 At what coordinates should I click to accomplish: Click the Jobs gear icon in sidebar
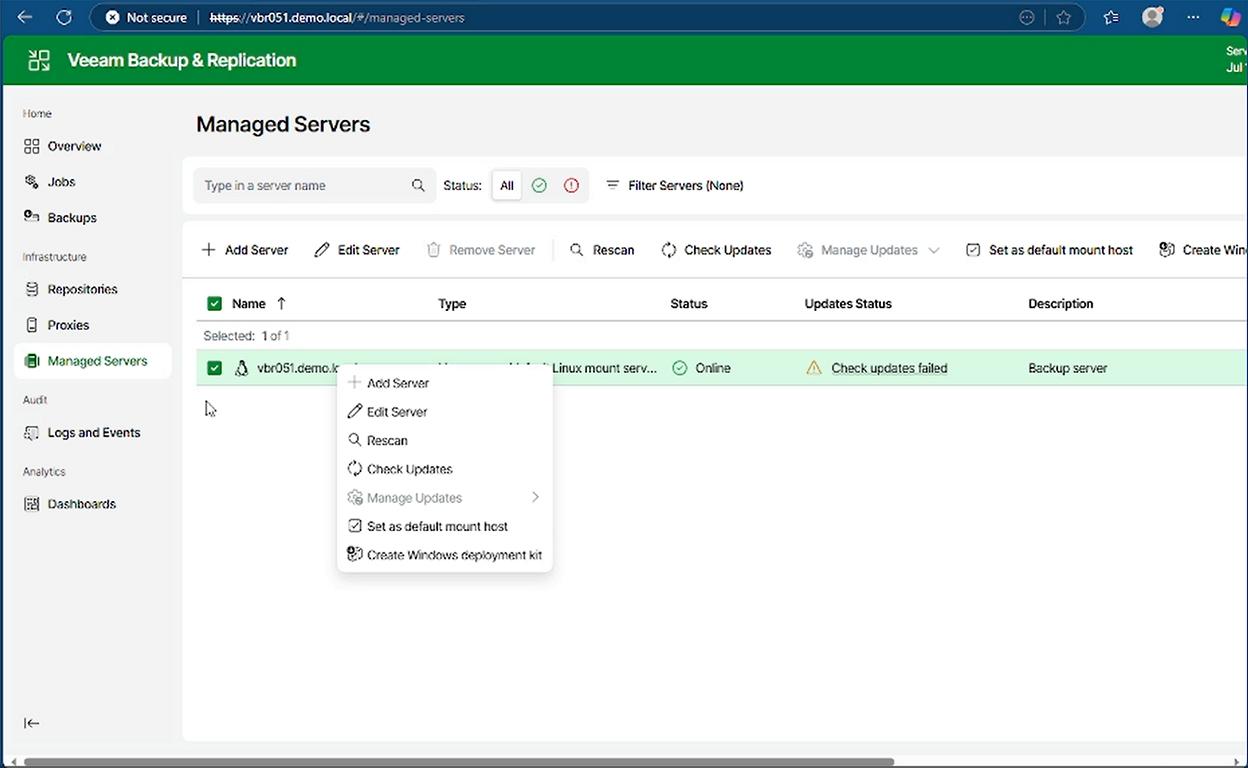click(x=32, y=182)
